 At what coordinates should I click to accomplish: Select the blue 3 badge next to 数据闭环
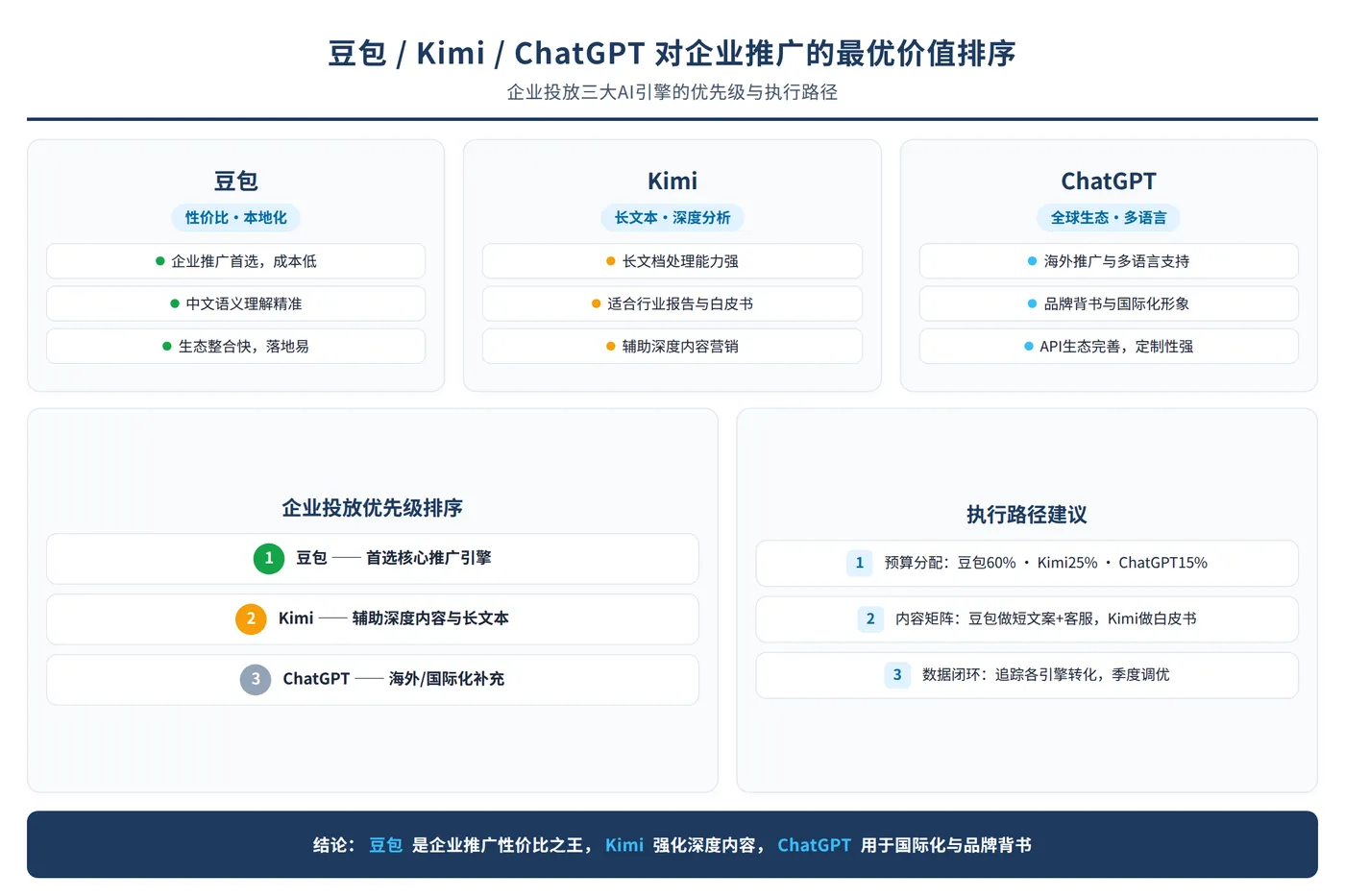coord(897,674)
